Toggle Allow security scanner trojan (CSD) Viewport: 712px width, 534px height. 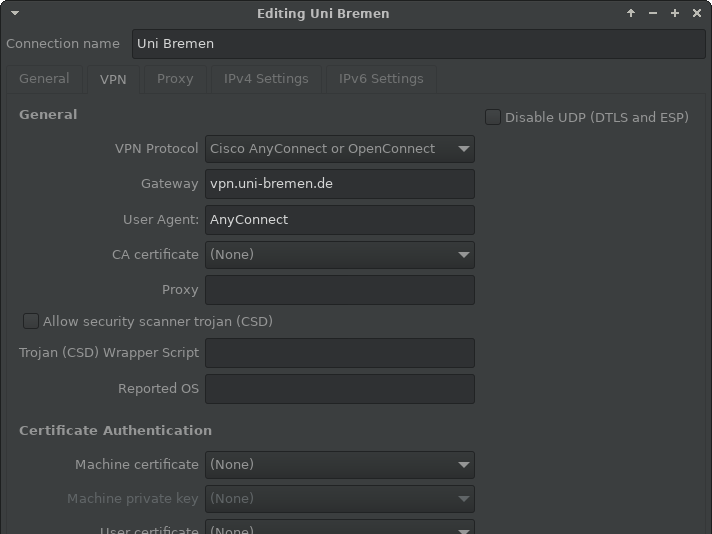(x=31, y=321)
